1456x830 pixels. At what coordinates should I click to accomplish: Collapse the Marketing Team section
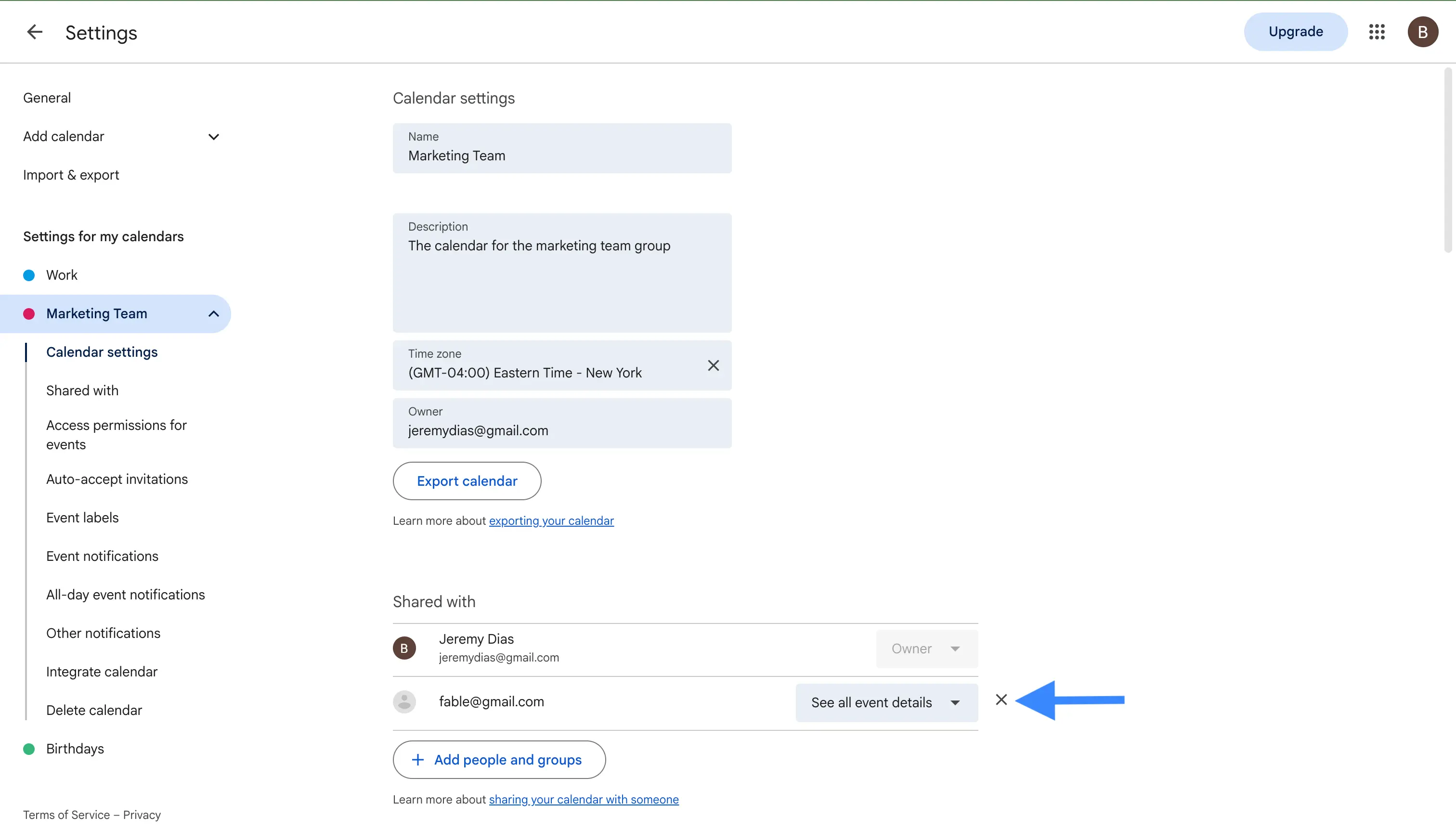[213, 313]
